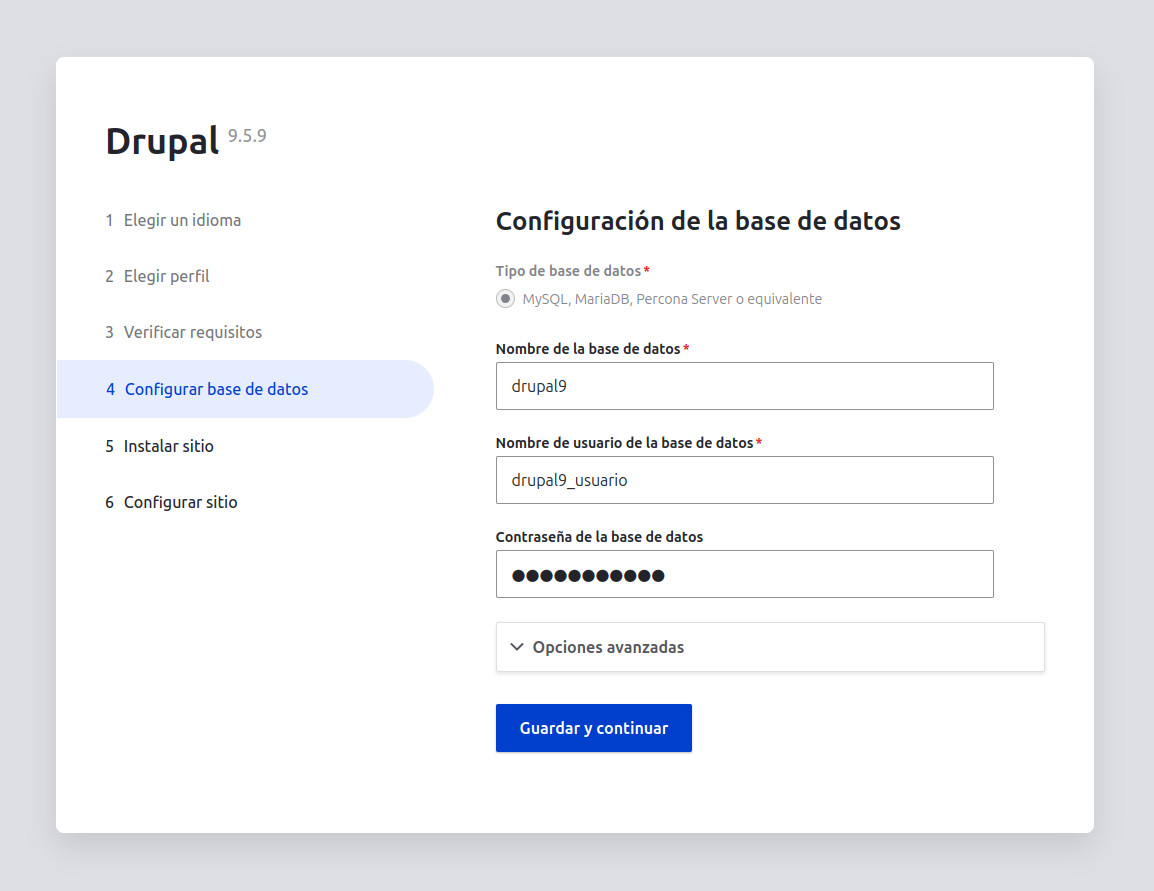
Task: Click the Contraseña de la base de datos label
Action: pyautogui.click(x=599, y=537)
